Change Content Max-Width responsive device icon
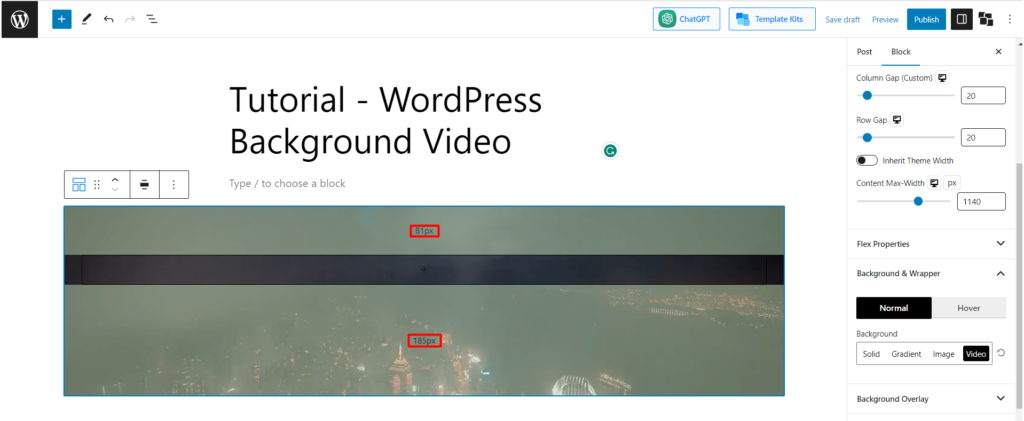Screen dimensions: 1024x421 click(935, 183)
